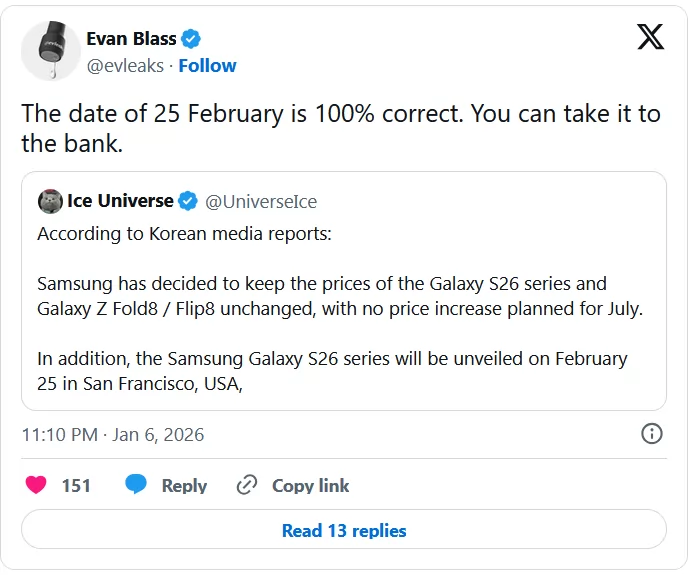Image resolution: width=695 pixels, height=575 pixels.
Task: Follow the @evleaks account
Action: (208, 66)
